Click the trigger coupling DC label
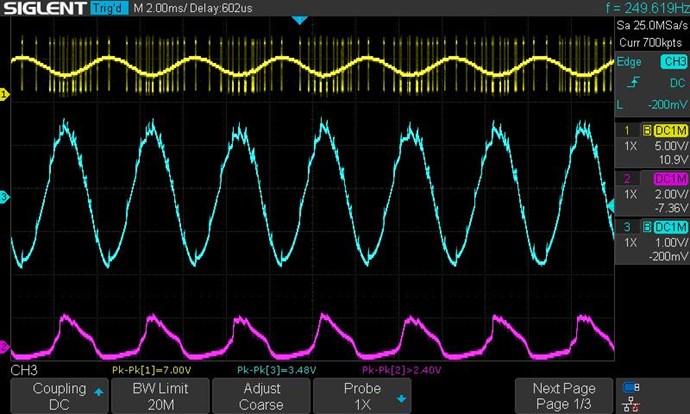This screenshot has width=690, height=414. [678, 83]
